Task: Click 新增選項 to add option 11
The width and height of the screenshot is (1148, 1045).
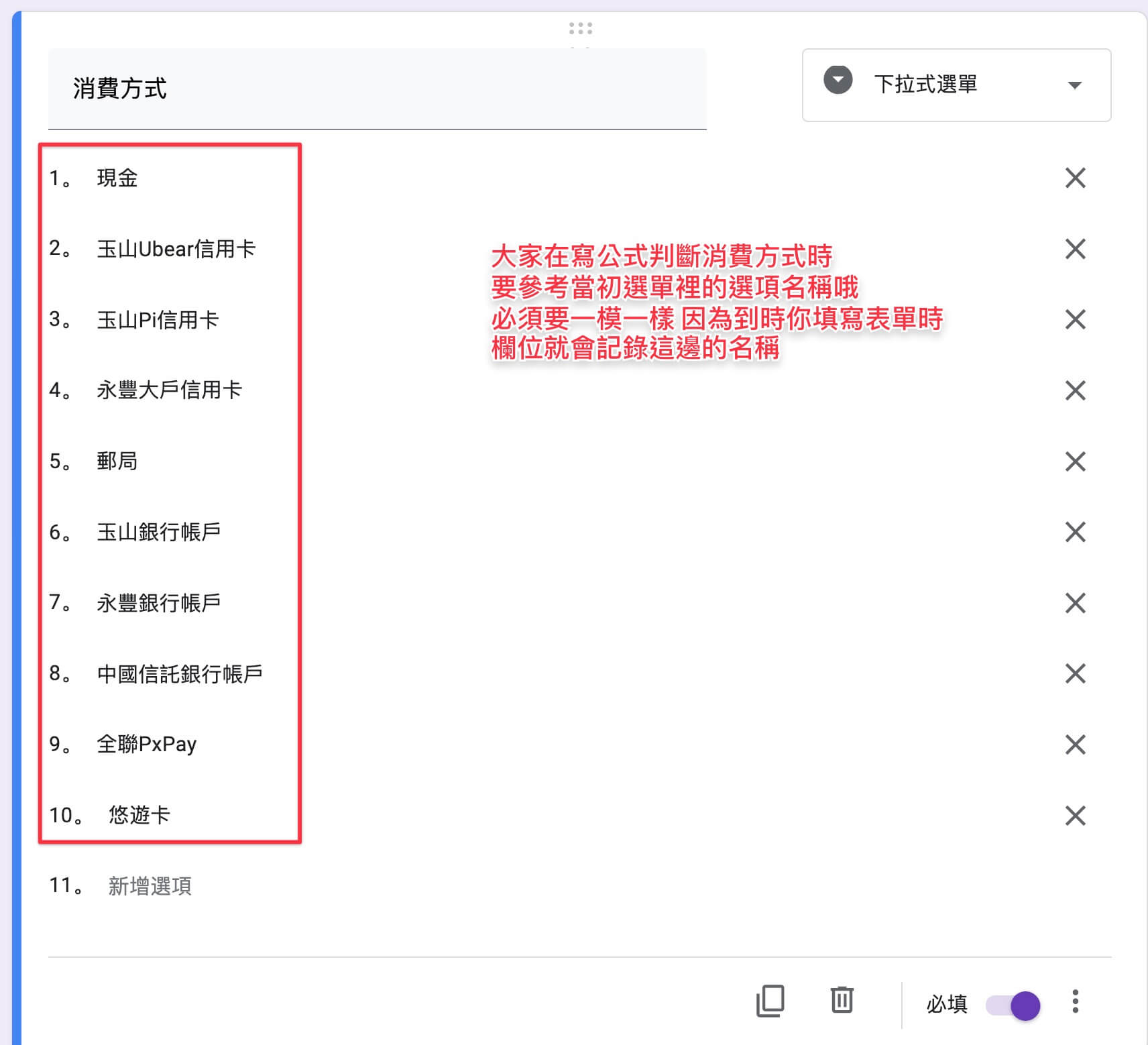Action: (150, 886)
